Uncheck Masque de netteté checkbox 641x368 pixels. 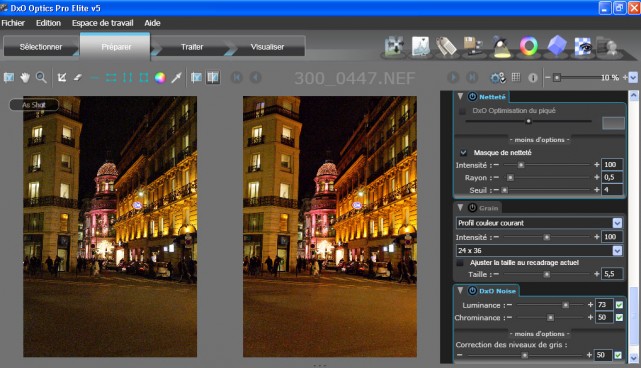463,153
